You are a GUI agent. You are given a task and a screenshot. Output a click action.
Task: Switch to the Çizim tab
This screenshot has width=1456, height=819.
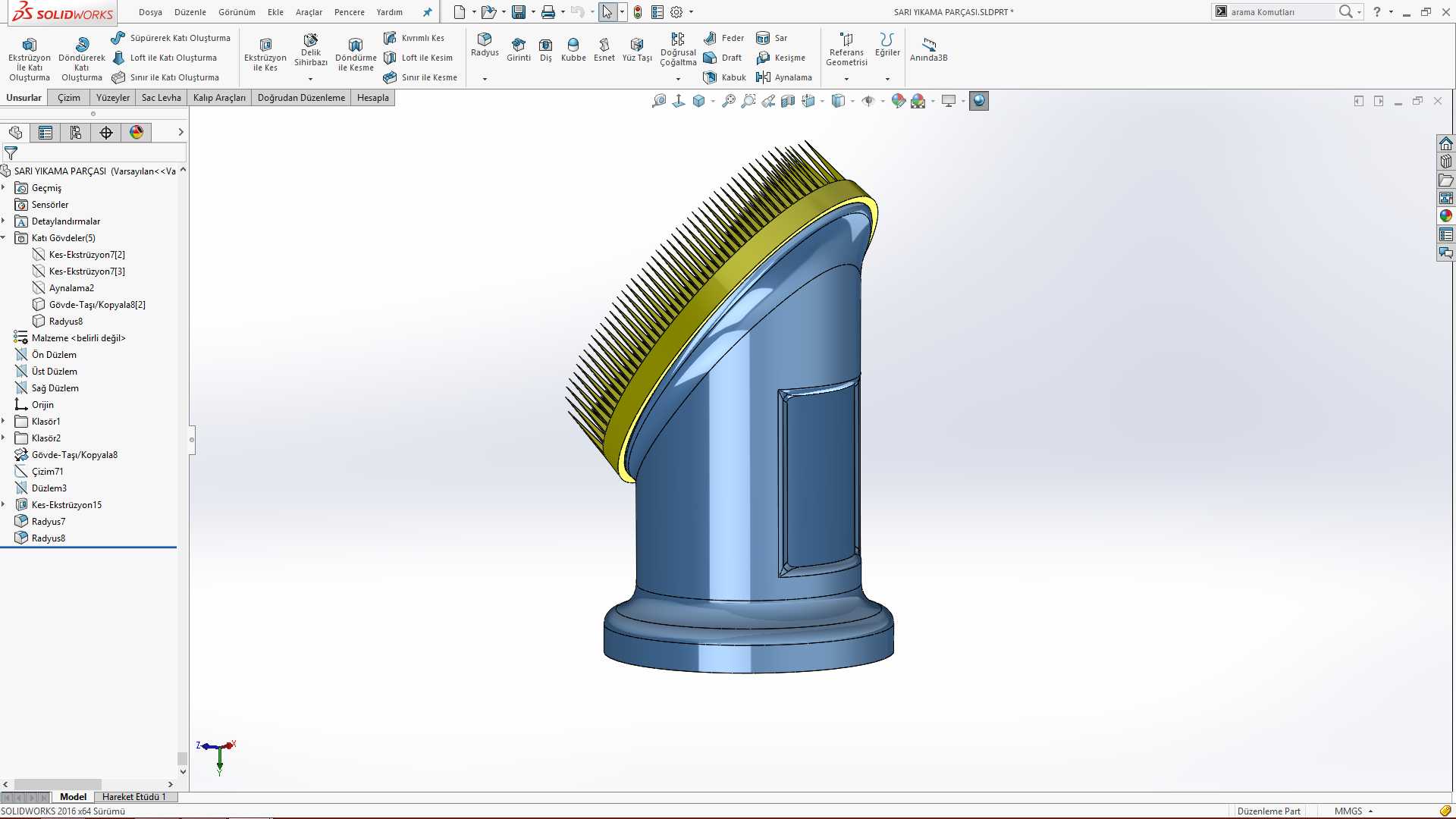click(68, 98)
